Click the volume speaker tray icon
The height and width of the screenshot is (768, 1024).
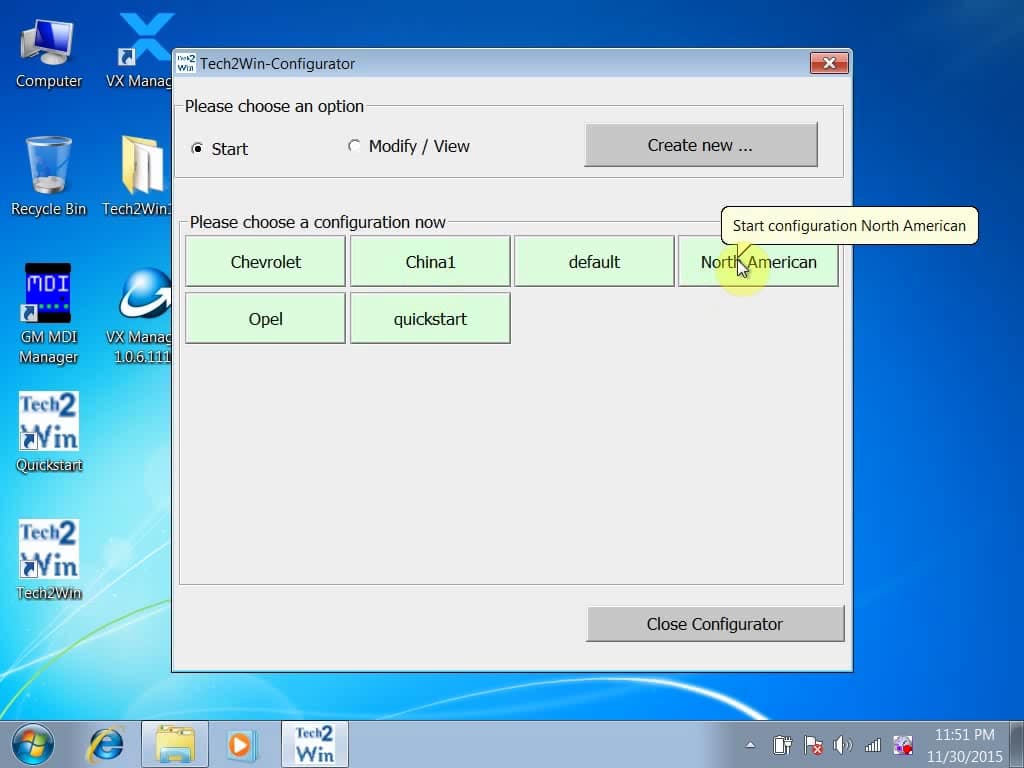[x=842, y=744]
